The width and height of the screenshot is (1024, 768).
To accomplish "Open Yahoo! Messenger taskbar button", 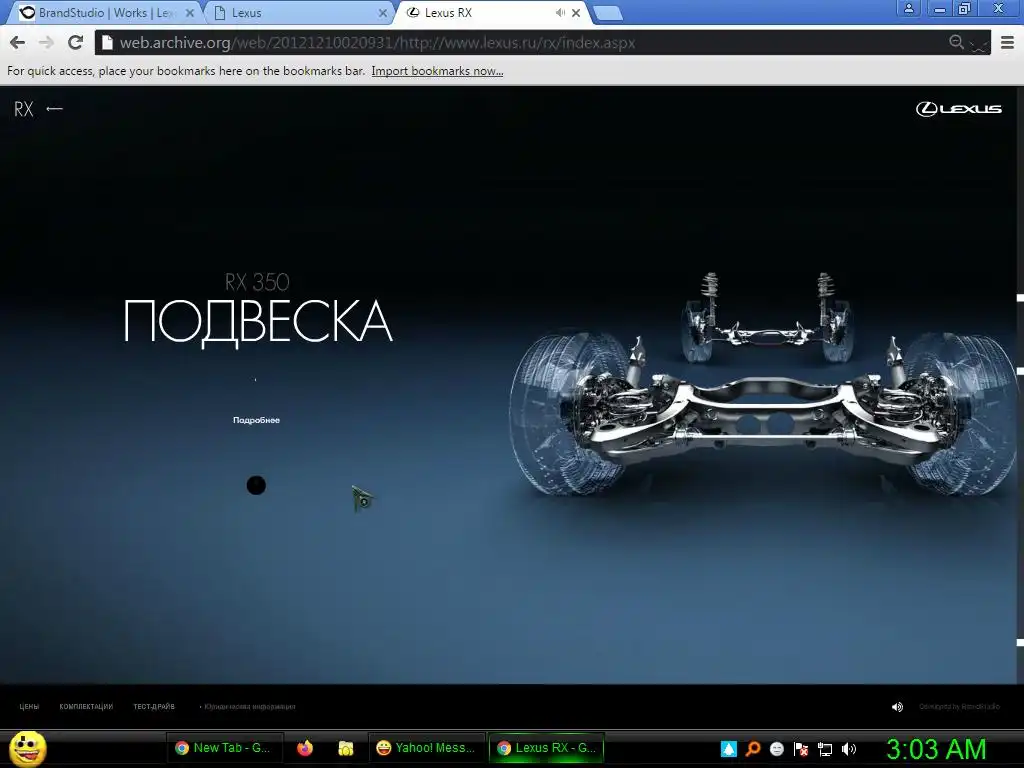I will coord(427,748).
